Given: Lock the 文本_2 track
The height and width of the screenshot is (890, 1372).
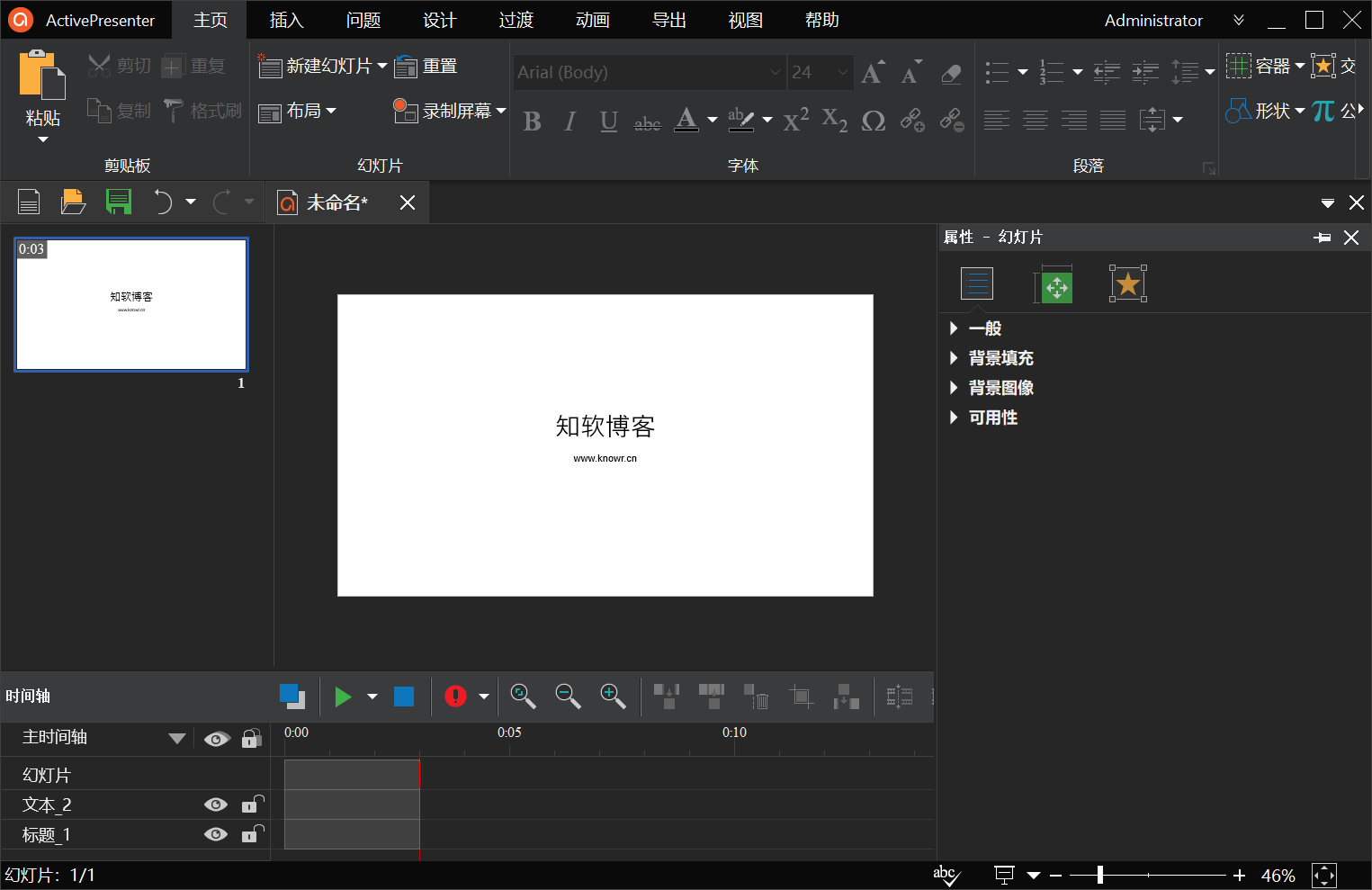Looking at the screenshot, I should pos(253,804).
